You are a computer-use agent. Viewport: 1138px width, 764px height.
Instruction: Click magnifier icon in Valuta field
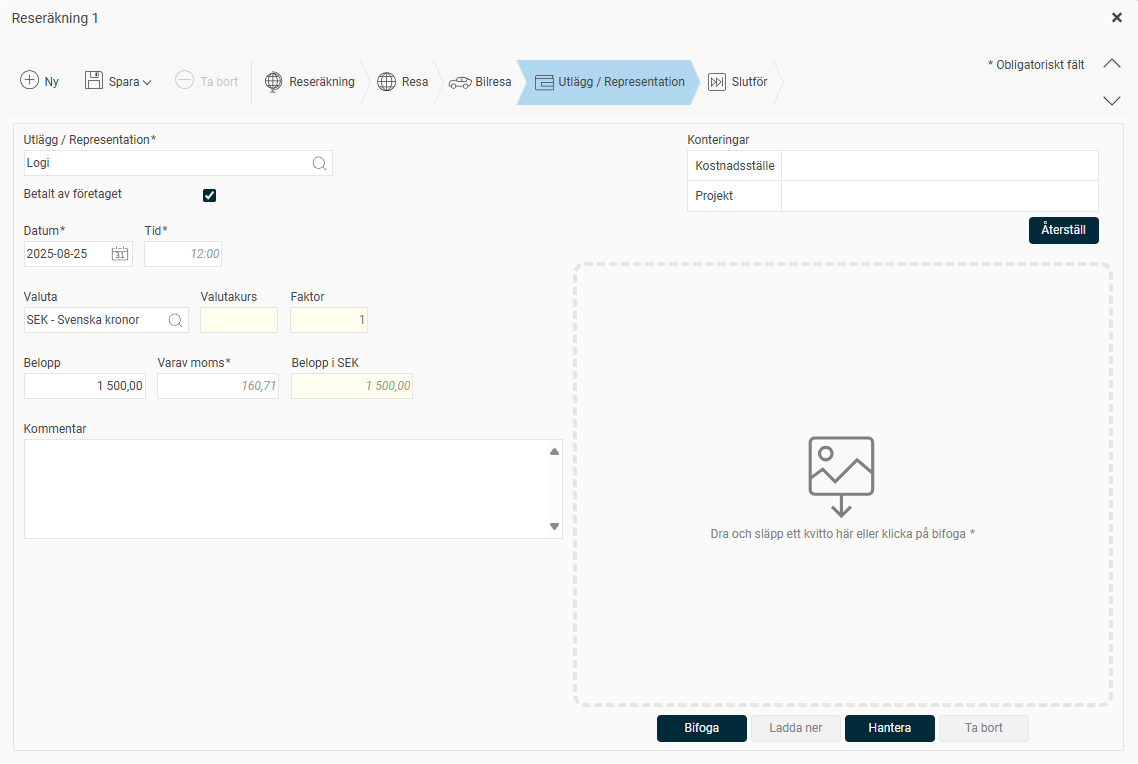(175, 320)
